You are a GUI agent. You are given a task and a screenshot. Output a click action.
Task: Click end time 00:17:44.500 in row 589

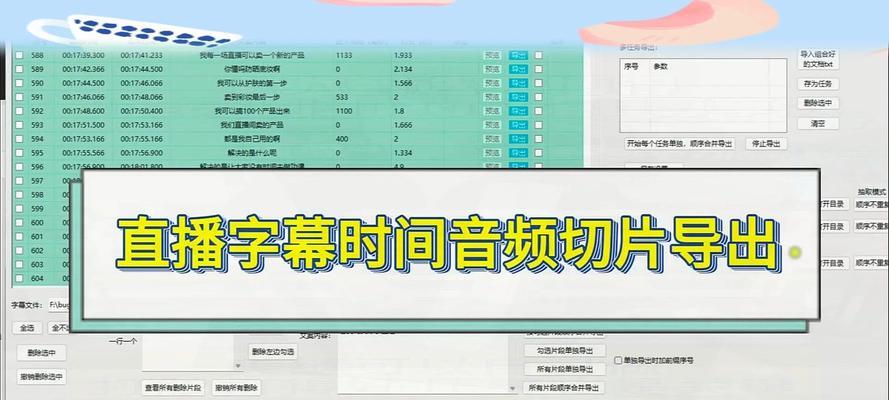point(141,69)
